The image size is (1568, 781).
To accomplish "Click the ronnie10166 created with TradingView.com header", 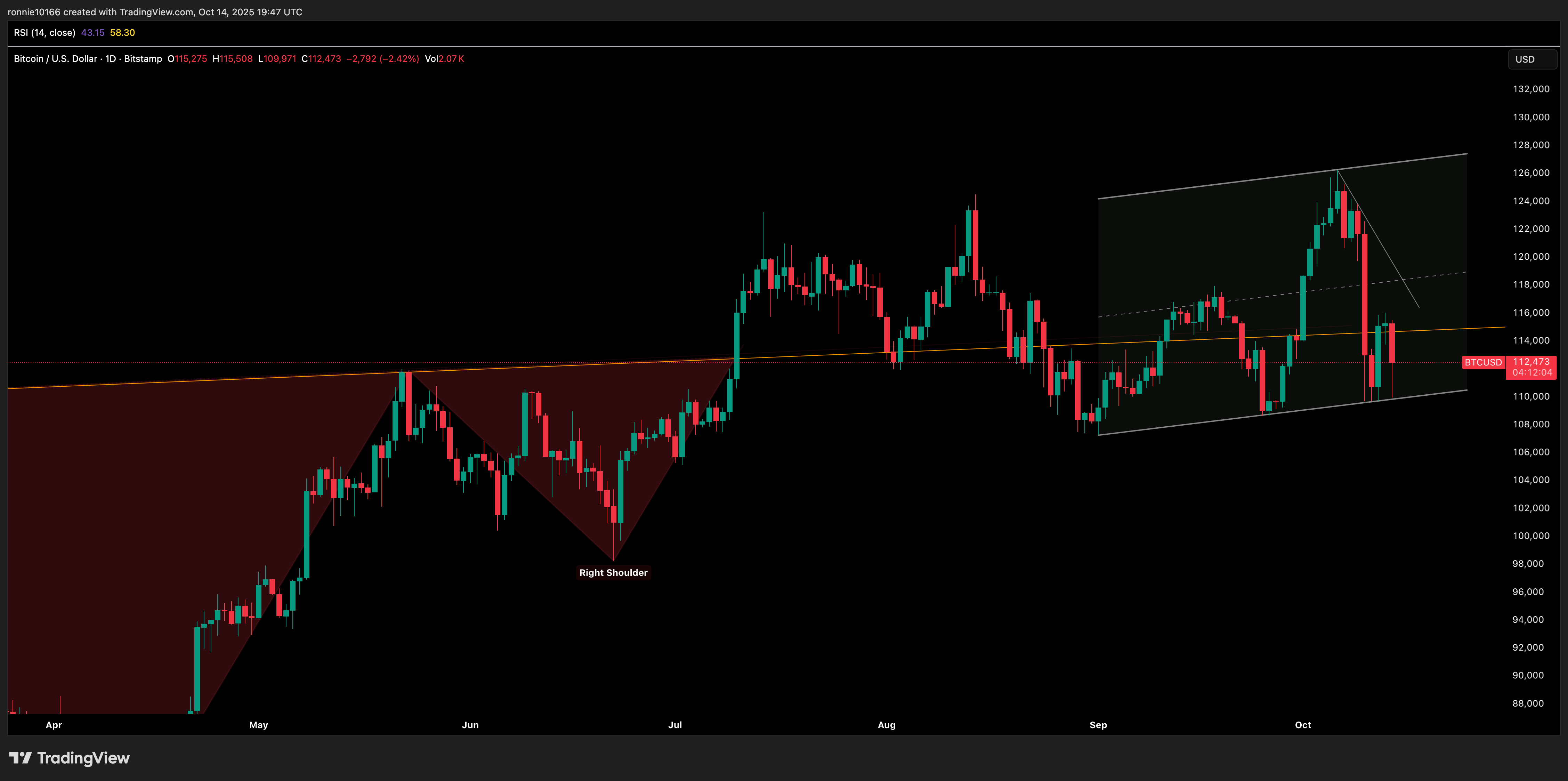I will click(x=155, y=12).
